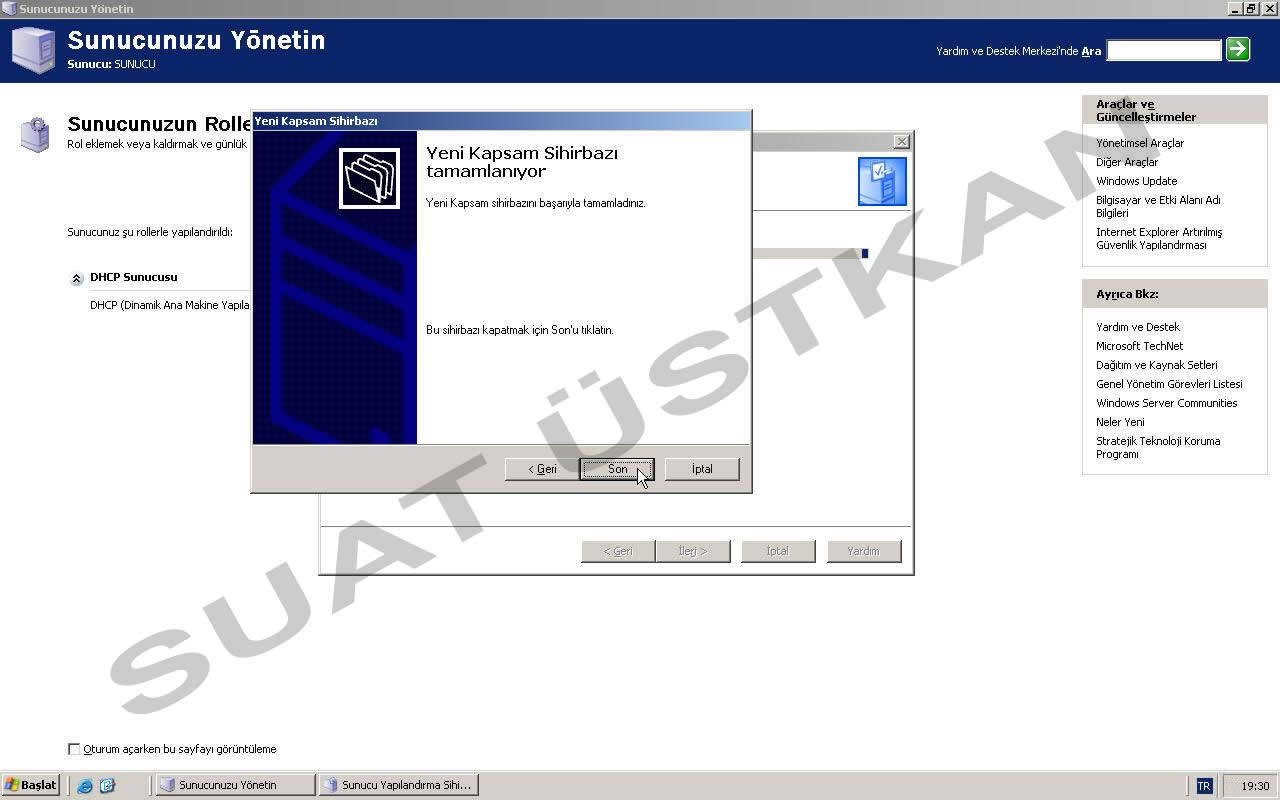Click İleri in the background configuration wizard
The image size is (1280, 800).
coord(693,551)
